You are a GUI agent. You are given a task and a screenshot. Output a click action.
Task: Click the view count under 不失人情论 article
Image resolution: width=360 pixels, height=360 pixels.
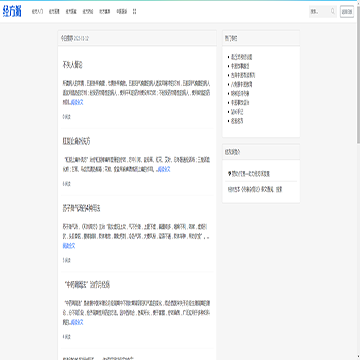coord(66,117)
